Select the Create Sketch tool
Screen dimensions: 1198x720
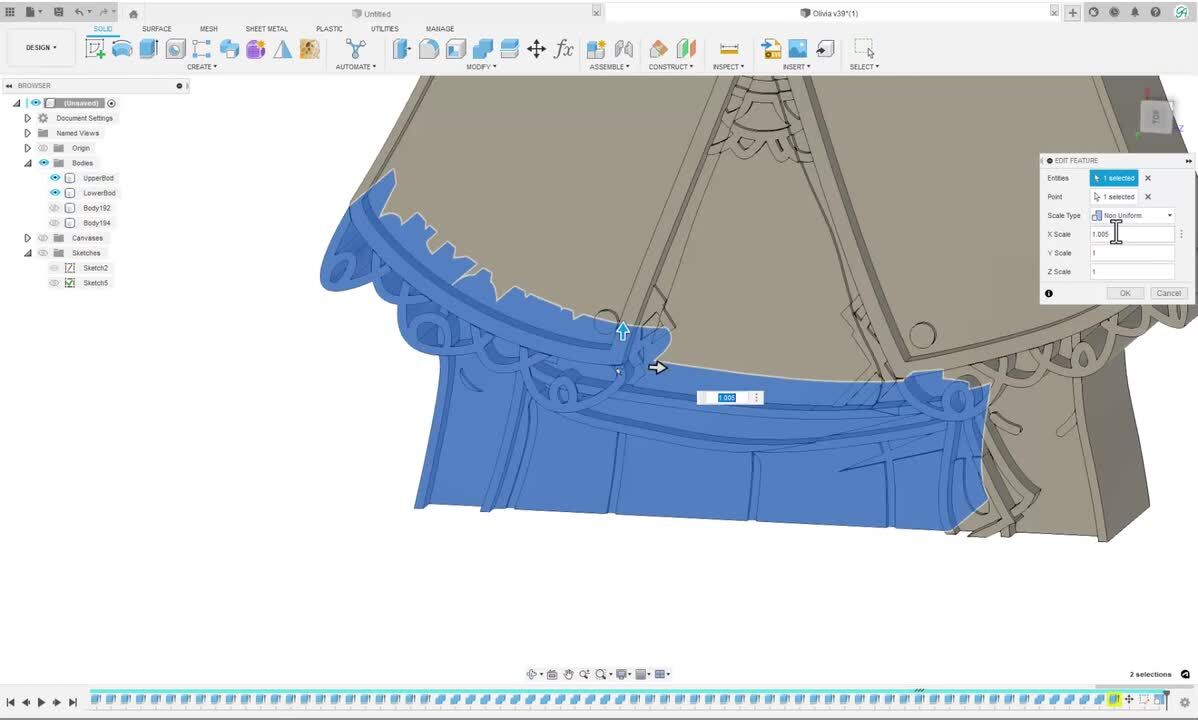[96, 49]
